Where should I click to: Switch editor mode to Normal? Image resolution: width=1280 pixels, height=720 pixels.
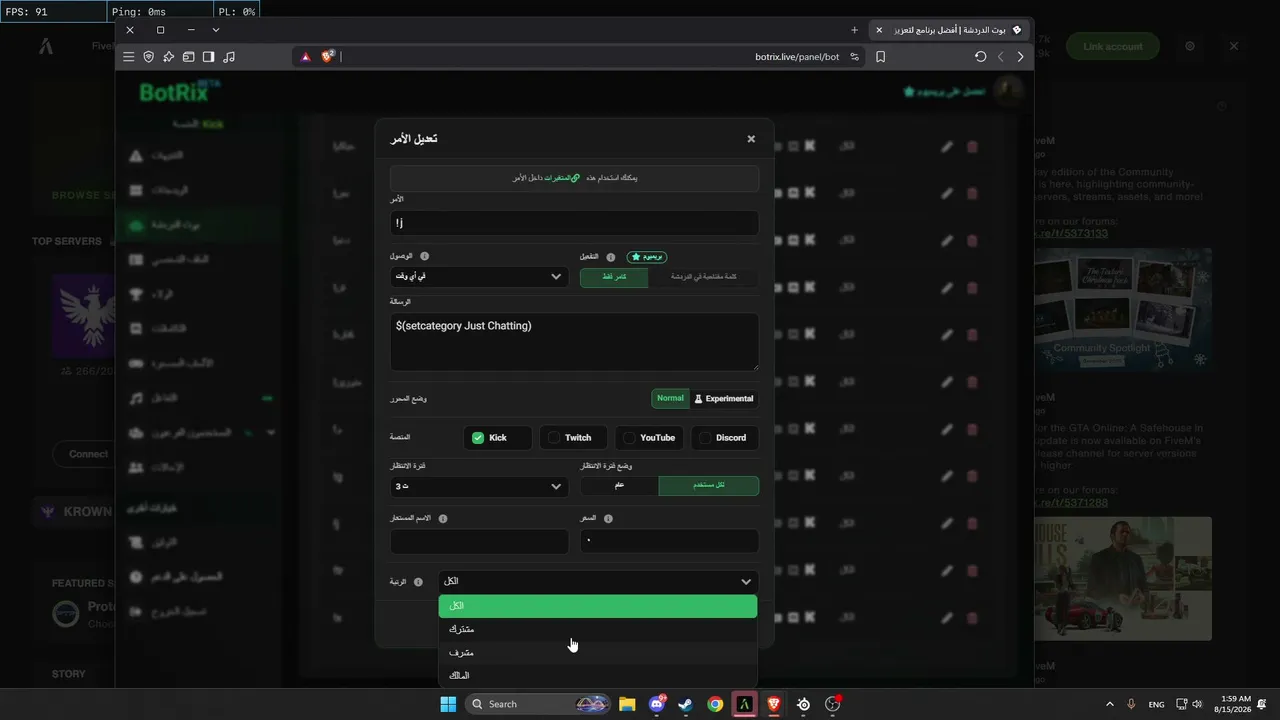point(670,398)
